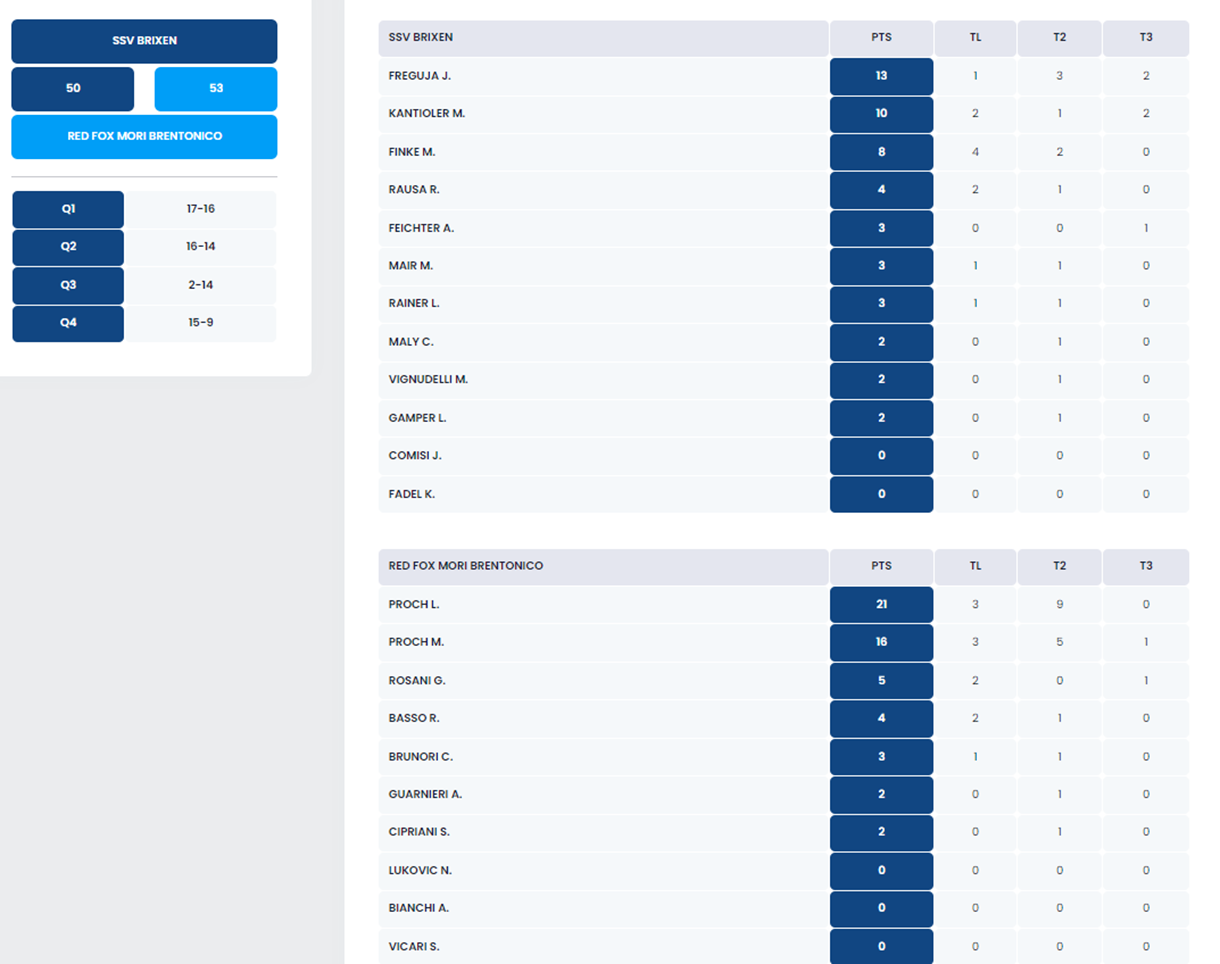Click Red Fox's score of 53
This screenshot has width=1220, height=964.
click(x=216, y=89)
